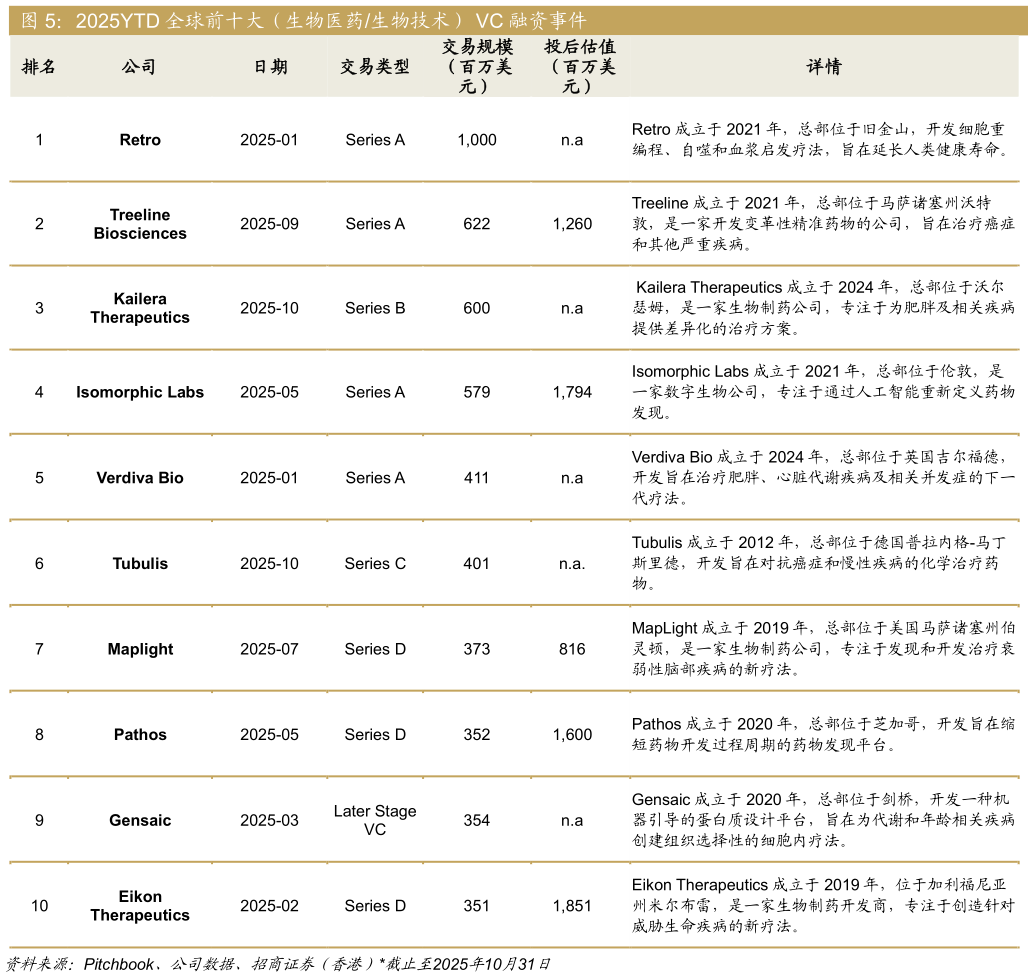Click the 排名 cell in the first row
This screenshot has height=977, width=1033.
(x=39, y=140)
